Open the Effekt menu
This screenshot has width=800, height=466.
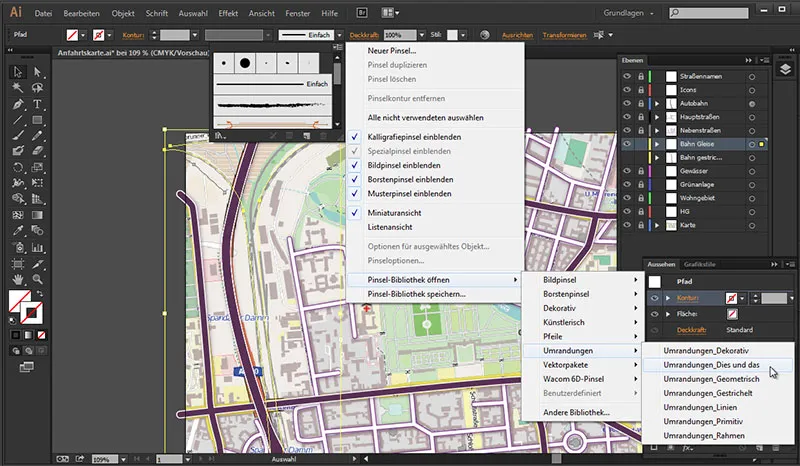coord(228,13)
